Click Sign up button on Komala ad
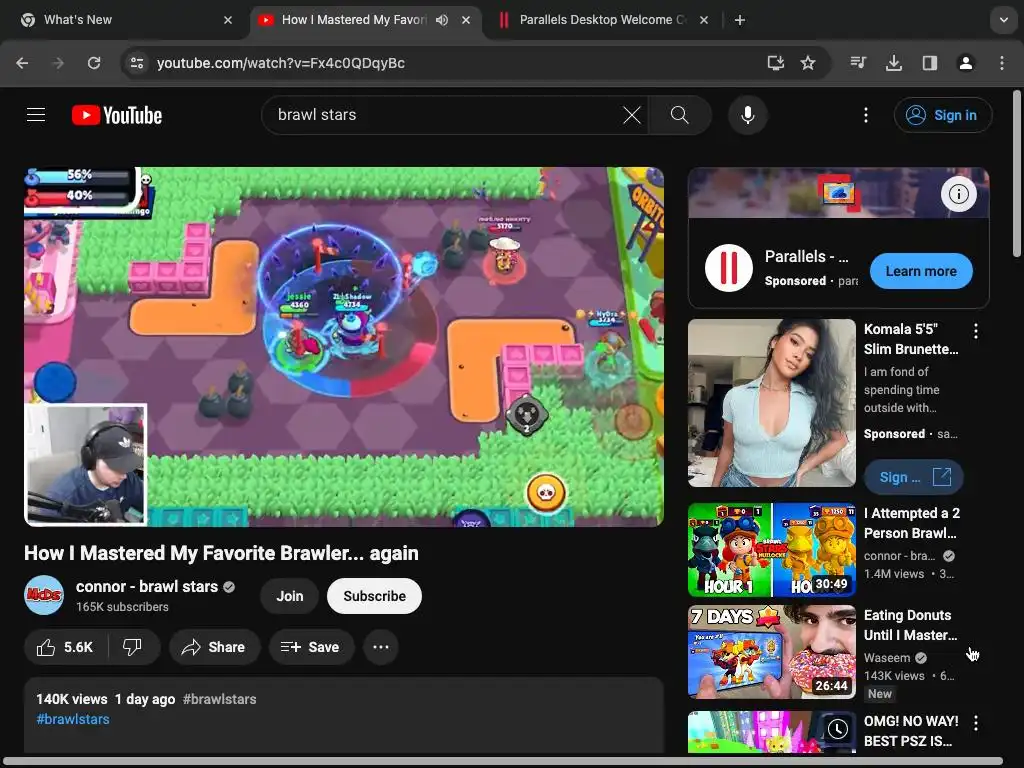Viewport: 1024px width, 768px height. (x=914, y=477)
